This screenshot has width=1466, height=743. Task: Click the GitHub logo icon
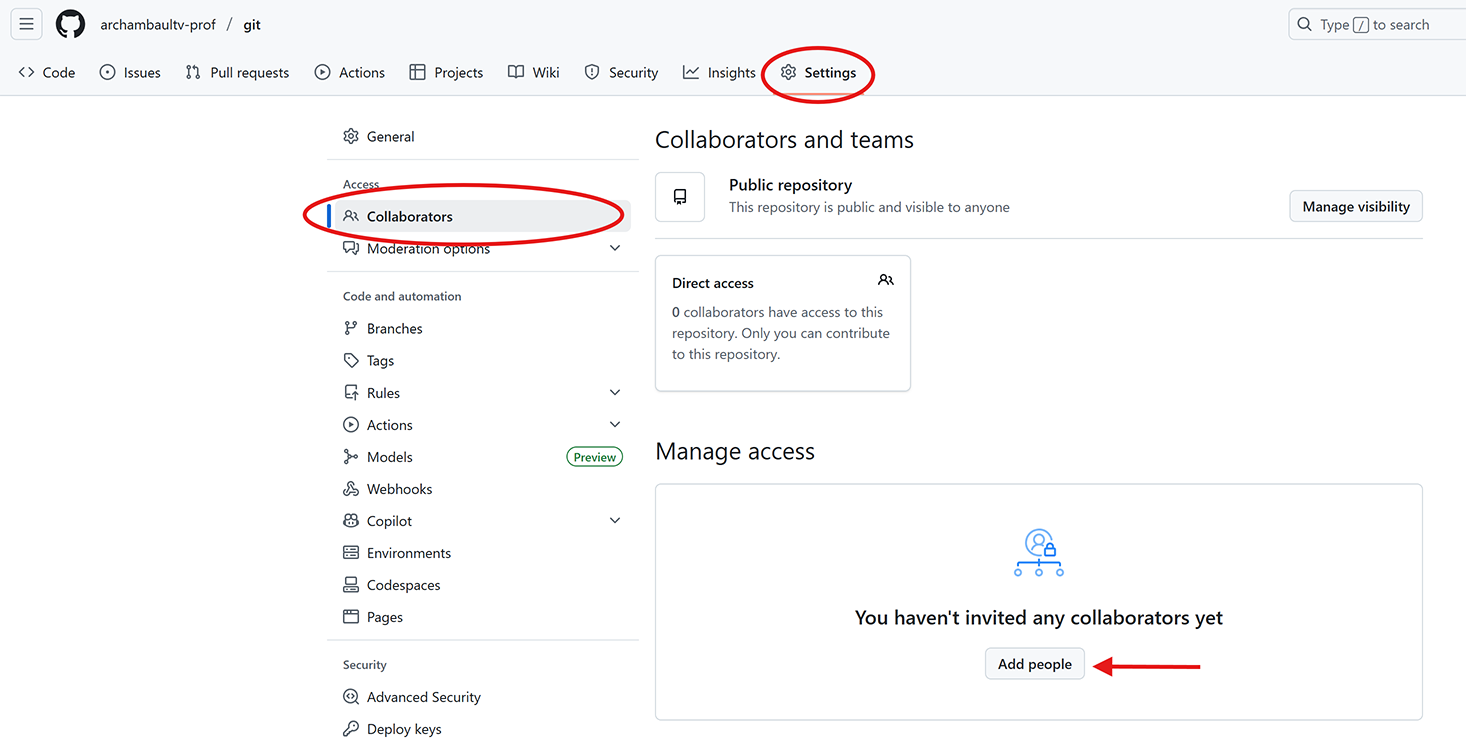point(70,24)
